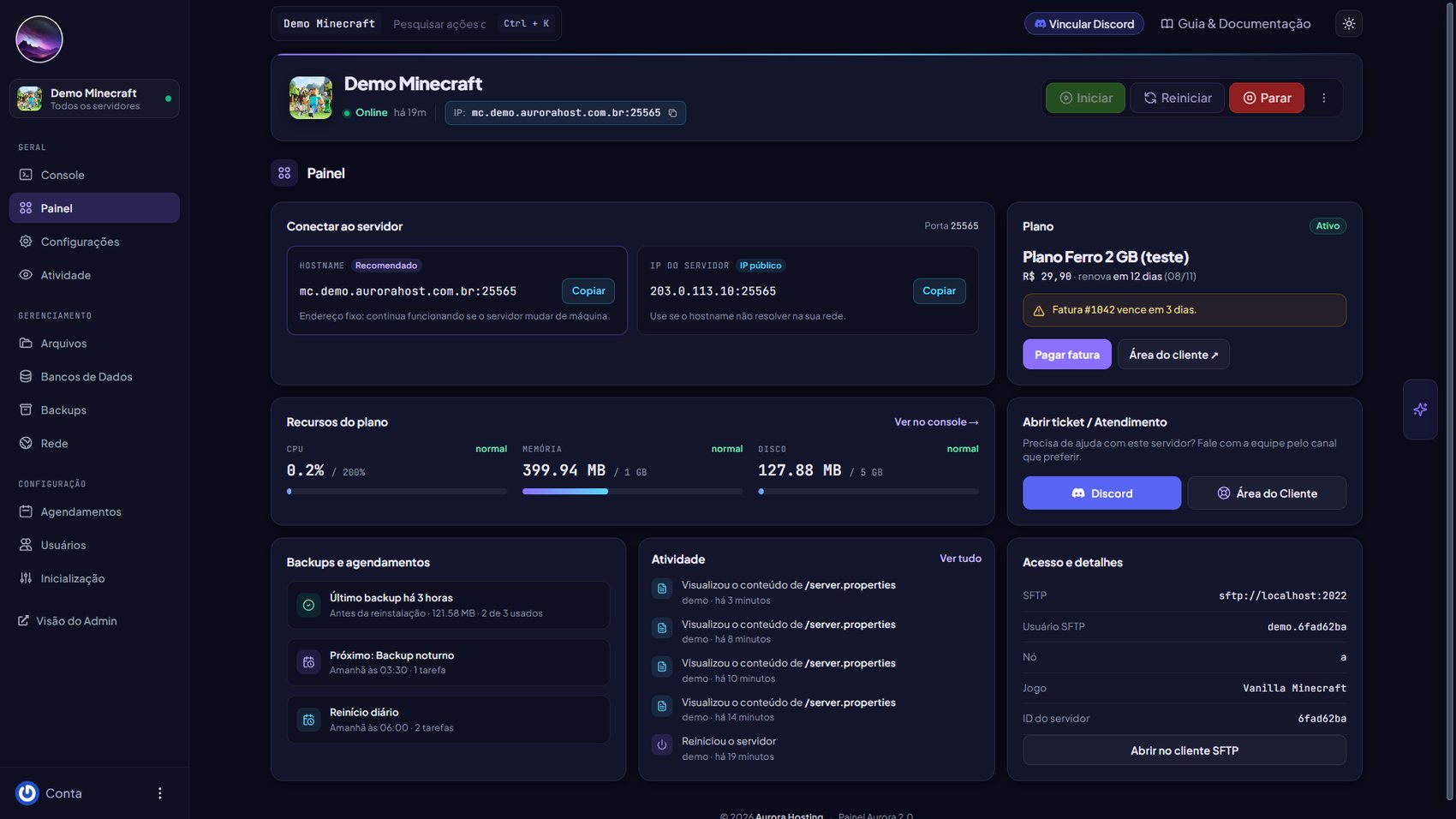Click the sparkle assistant icon on right edge
Screen dimensions: 1456x819
[x=1420, y=409]
